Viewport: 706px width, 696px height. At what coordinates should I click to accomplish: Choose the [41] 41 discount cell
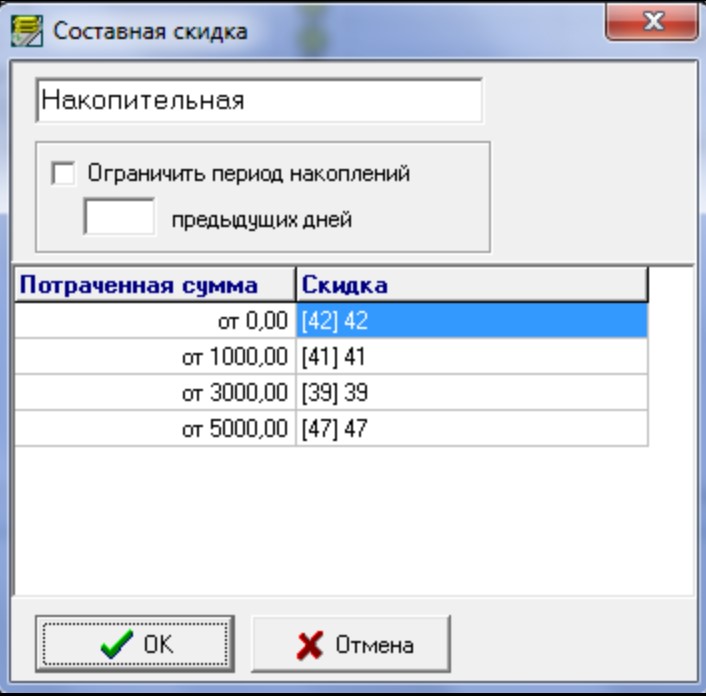[x=471, y=357]
